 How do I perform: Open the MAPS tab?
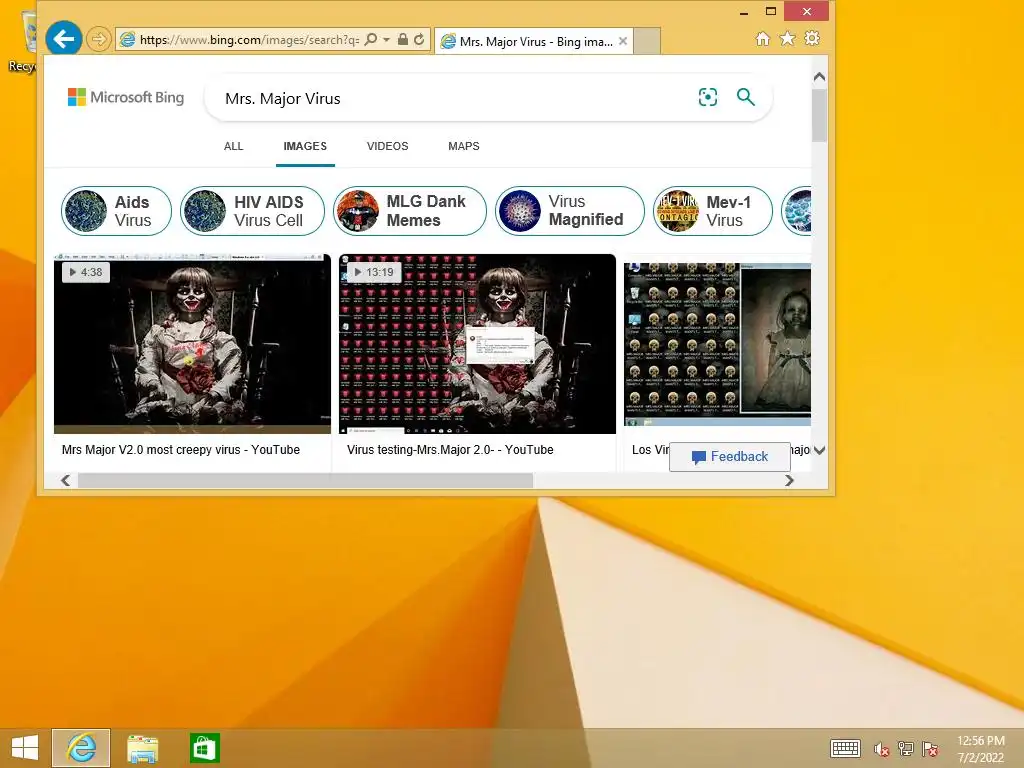click(x=464, y=146)
